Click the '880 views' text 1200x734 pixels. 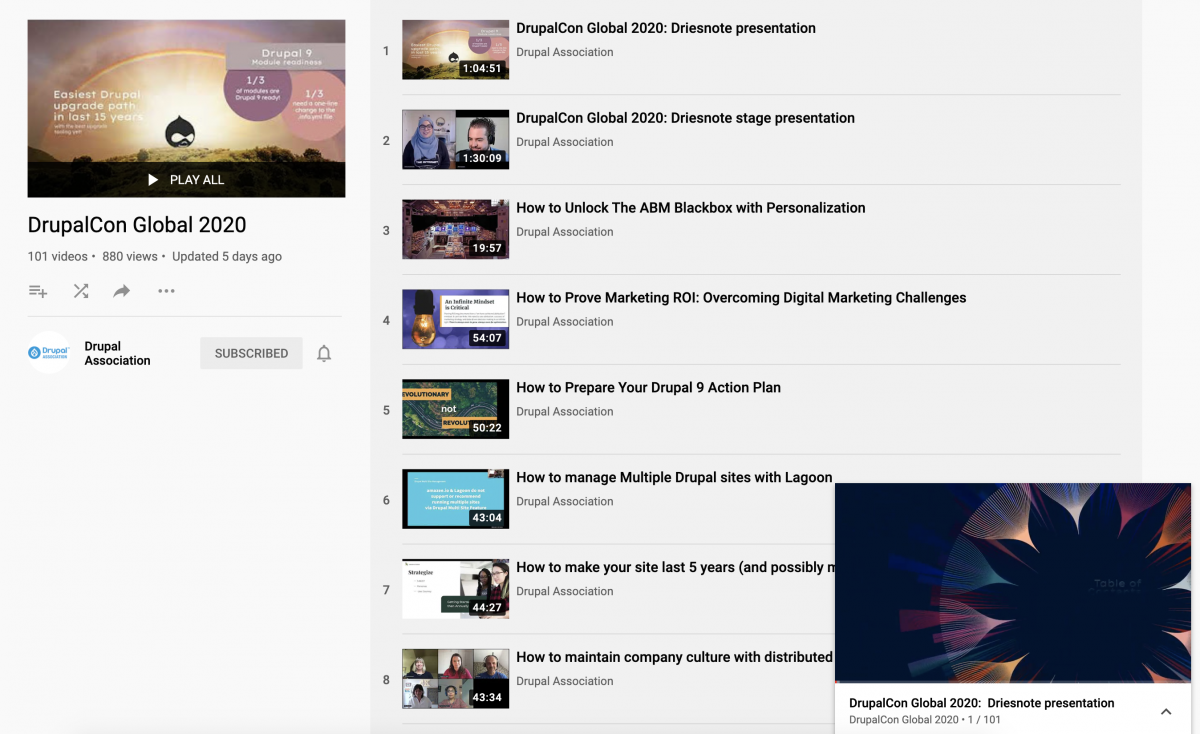tap(129, 257)
